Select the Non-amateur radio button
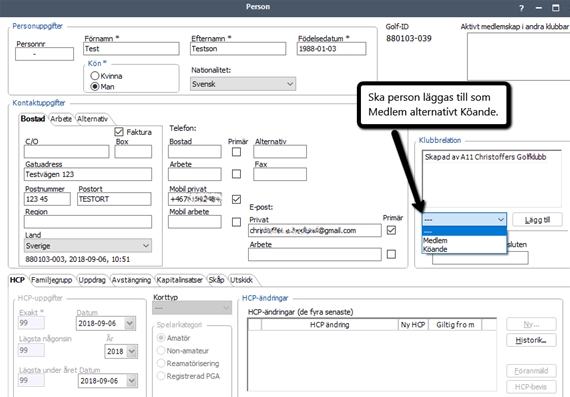 point(161,350)
